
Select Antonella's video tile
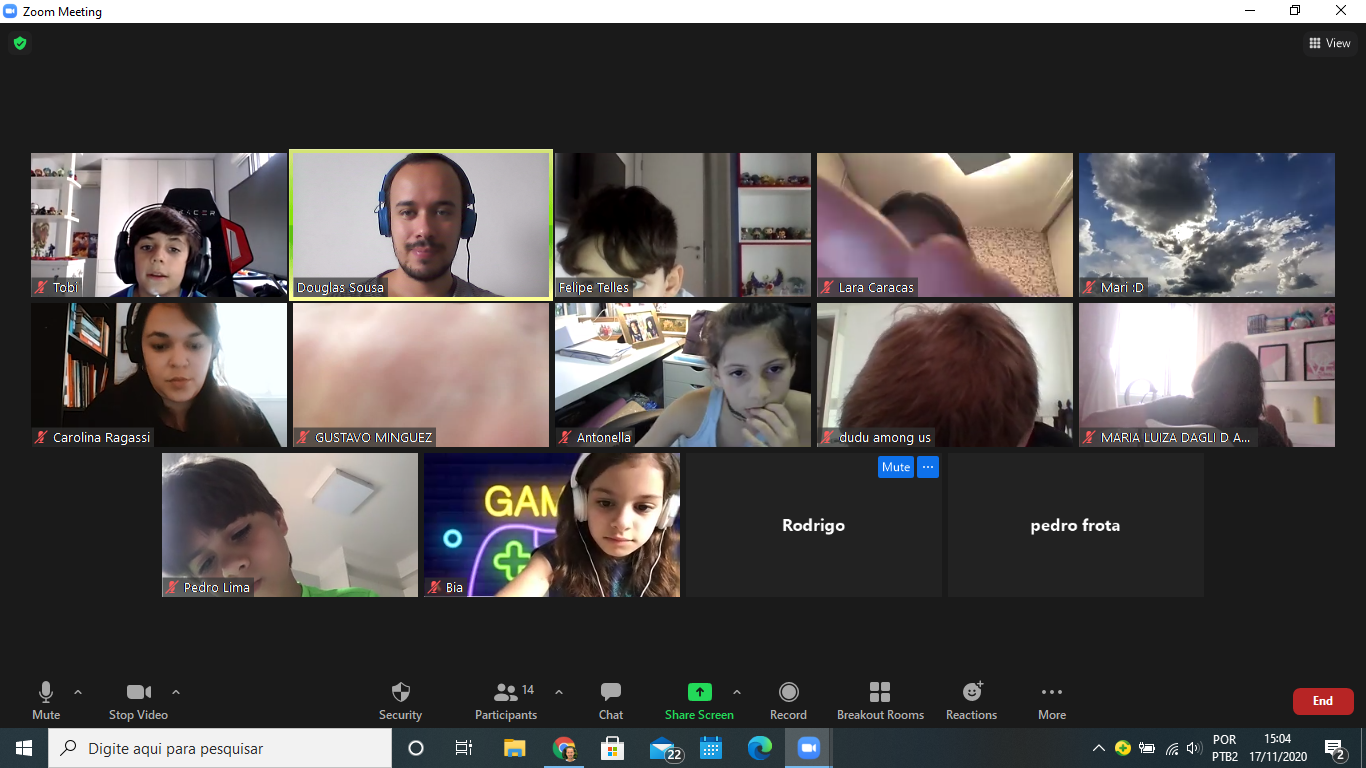tap(683, 375)
